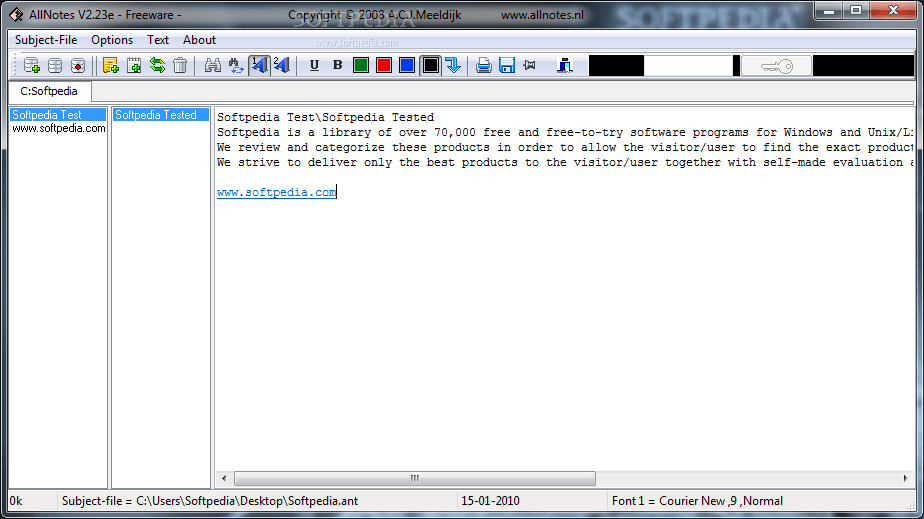Switch to Font 1
This screenshot has width=924, height=519.
(x=259, y=65)
